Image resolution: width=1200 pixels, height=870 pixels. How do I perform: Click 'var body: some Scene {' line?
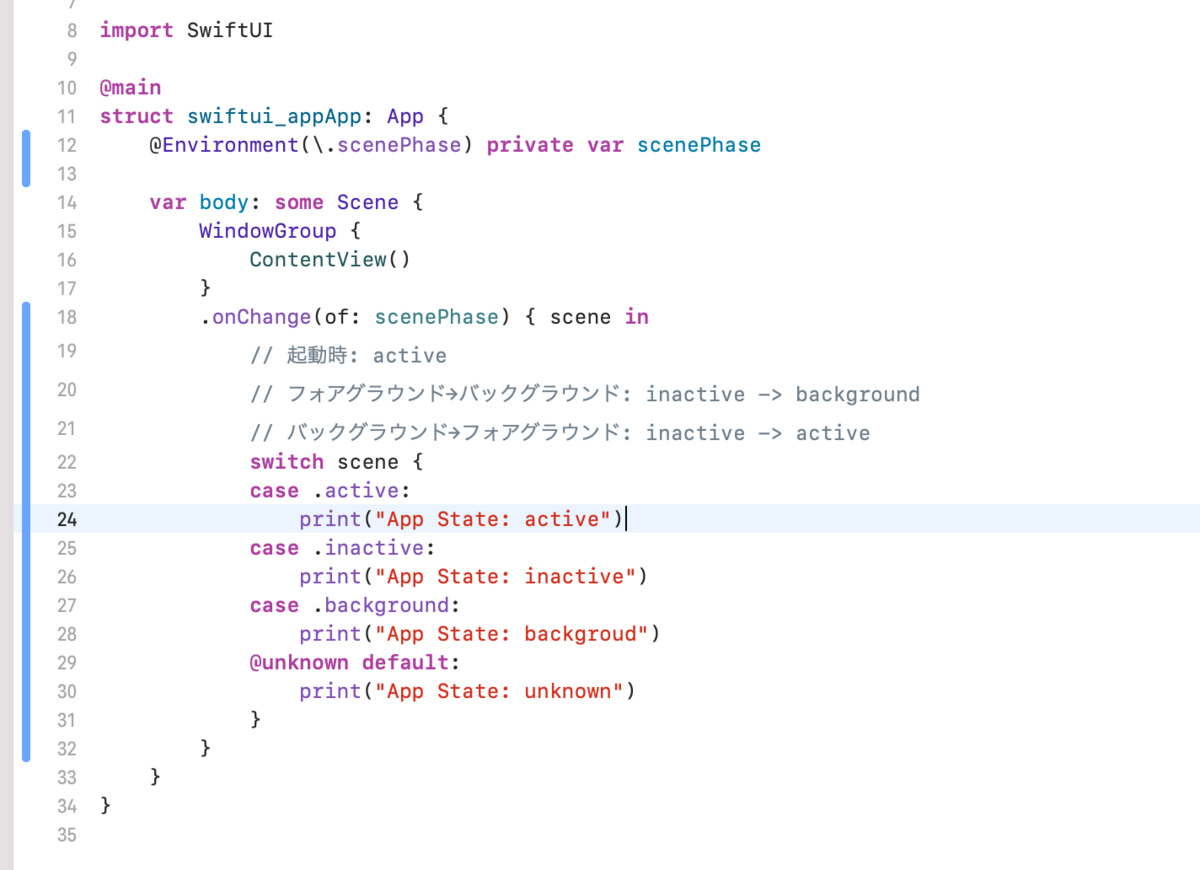(286, 203)
